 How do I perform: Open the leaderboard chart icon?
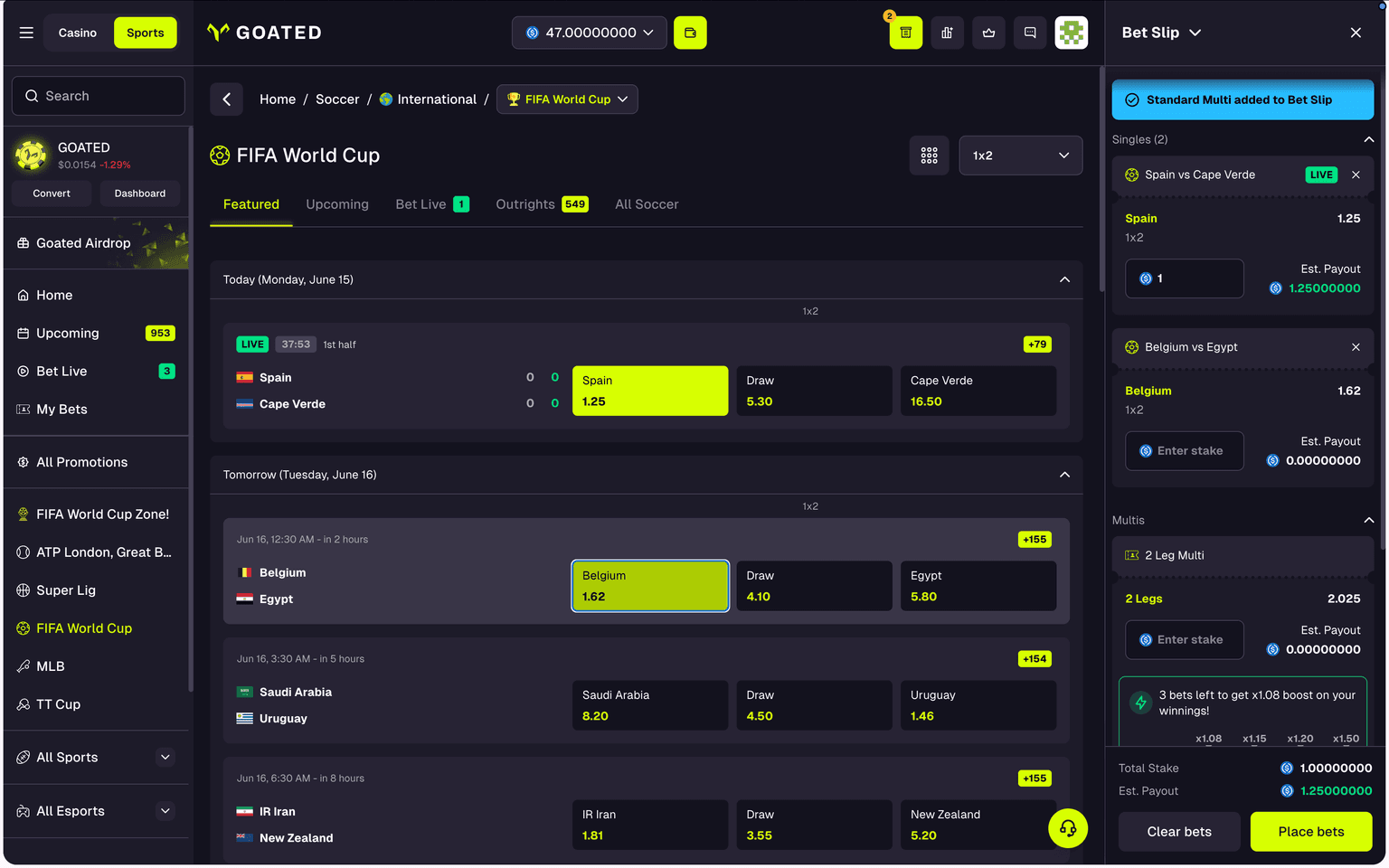tap(947, 33)
